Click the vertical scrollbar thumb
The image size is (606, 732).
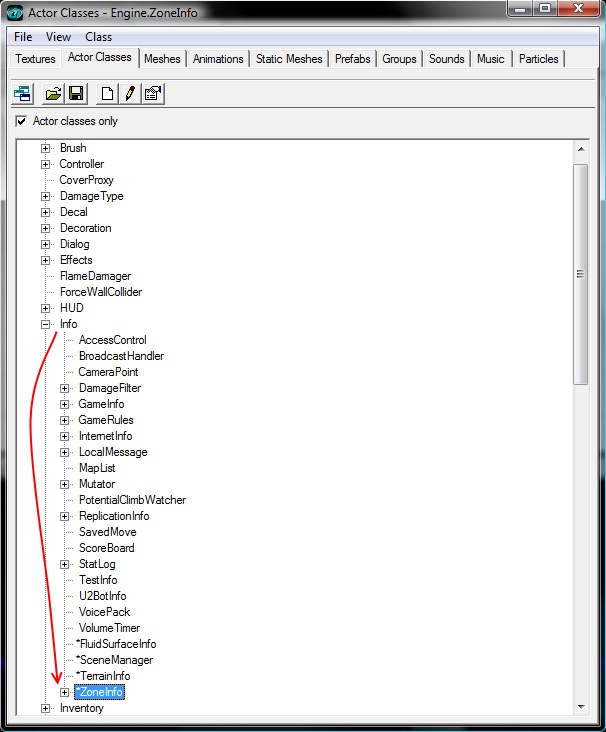(x=580, y=270)
